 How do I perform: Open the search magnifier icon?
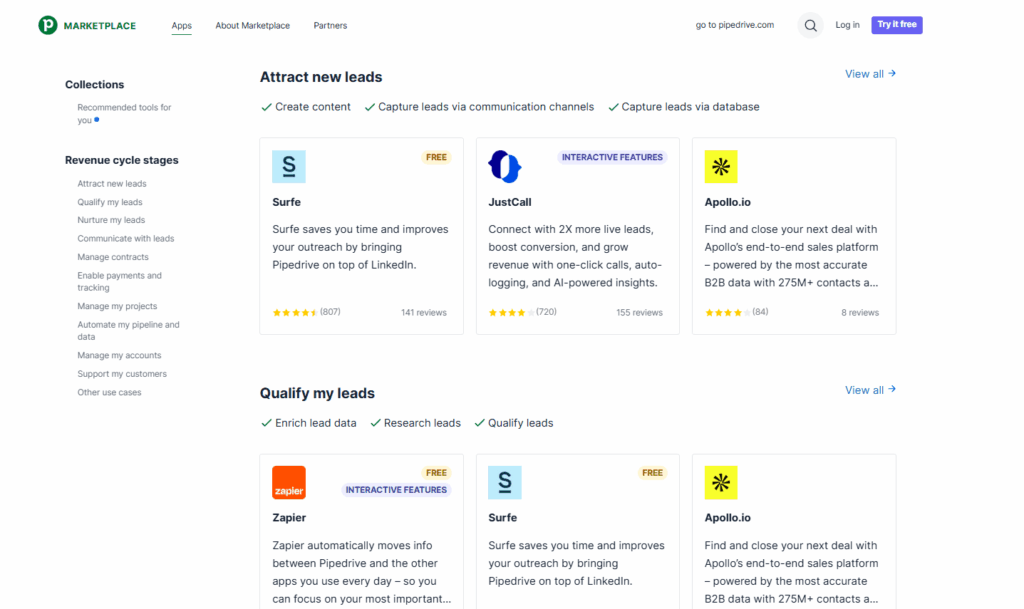pyautogui.click(x=810, y=25)
